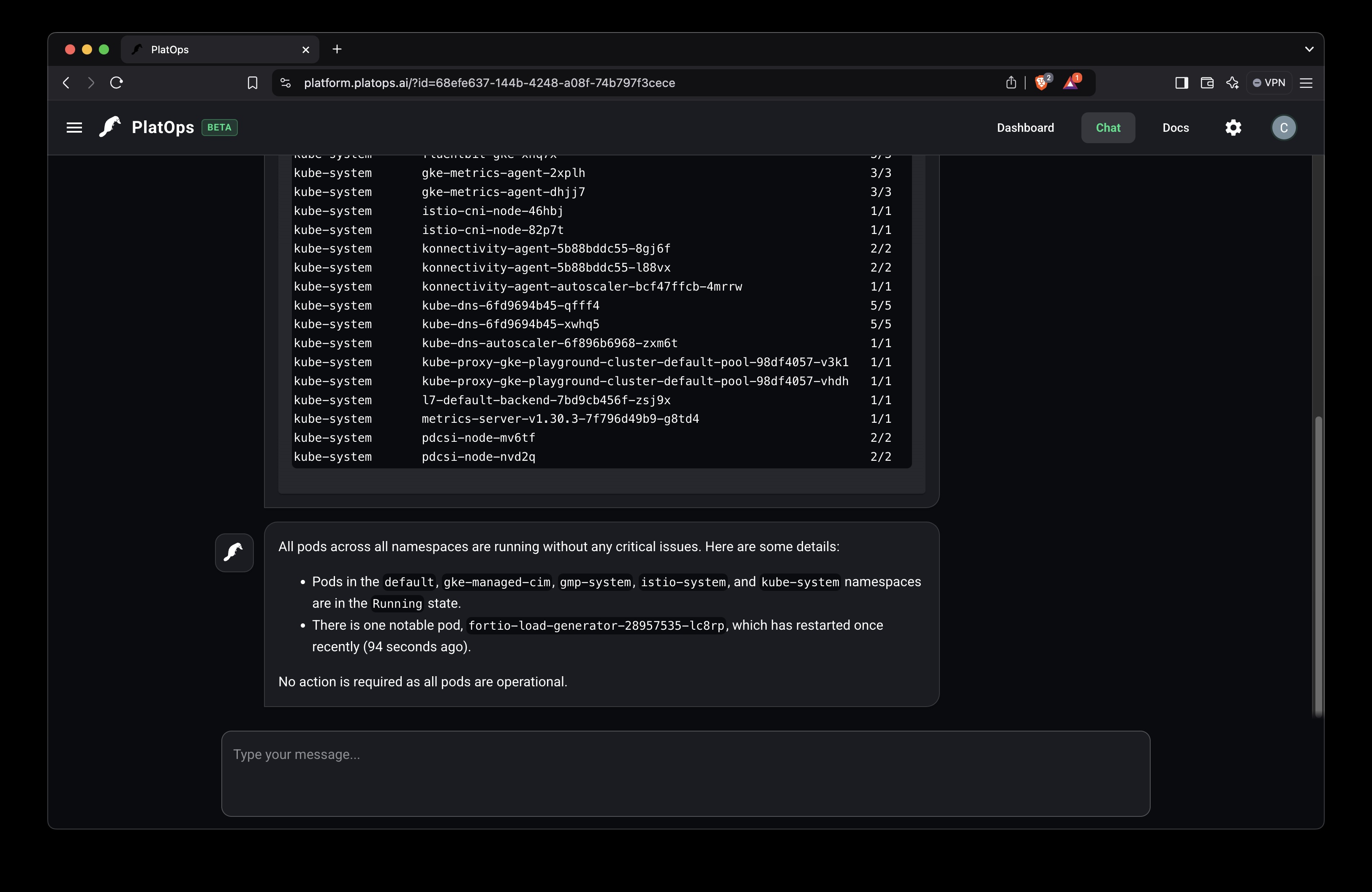Click konnectivity-agent-5b88bddc55-l88vx pod name
Image resolution: width=1372 pixels, height=892 pixels.
(x=546, y=267)
